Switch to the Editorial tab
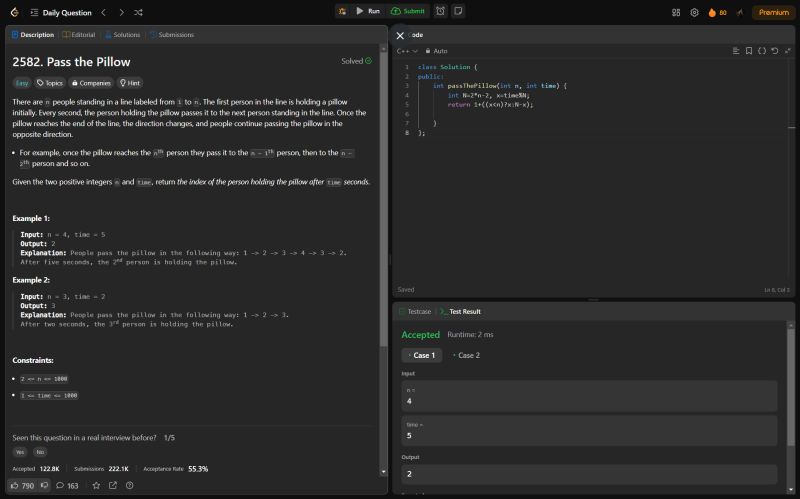Viewport: 800px width, 499px height. pyautogui.click(x=79, y=35)
